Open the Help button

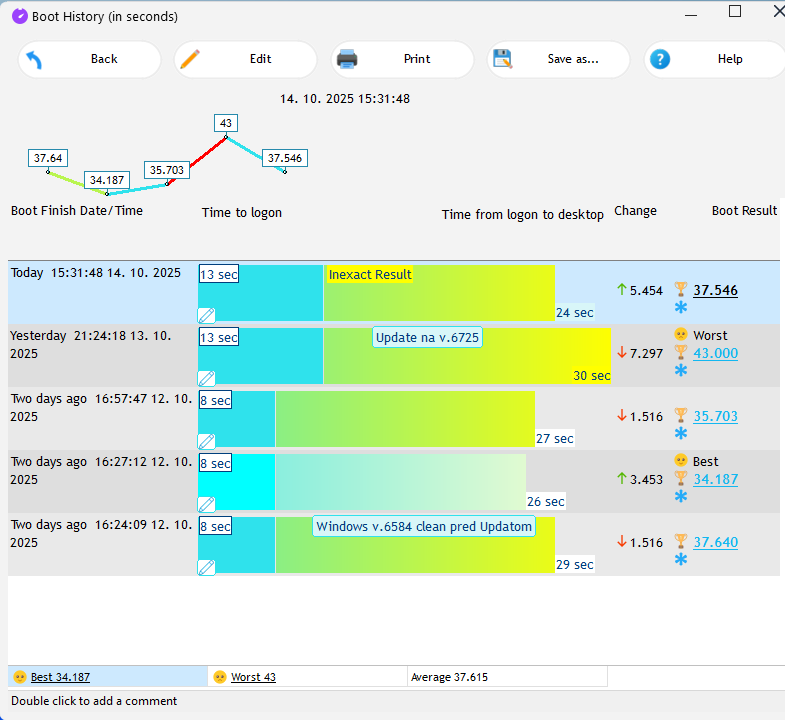[714, 59]
